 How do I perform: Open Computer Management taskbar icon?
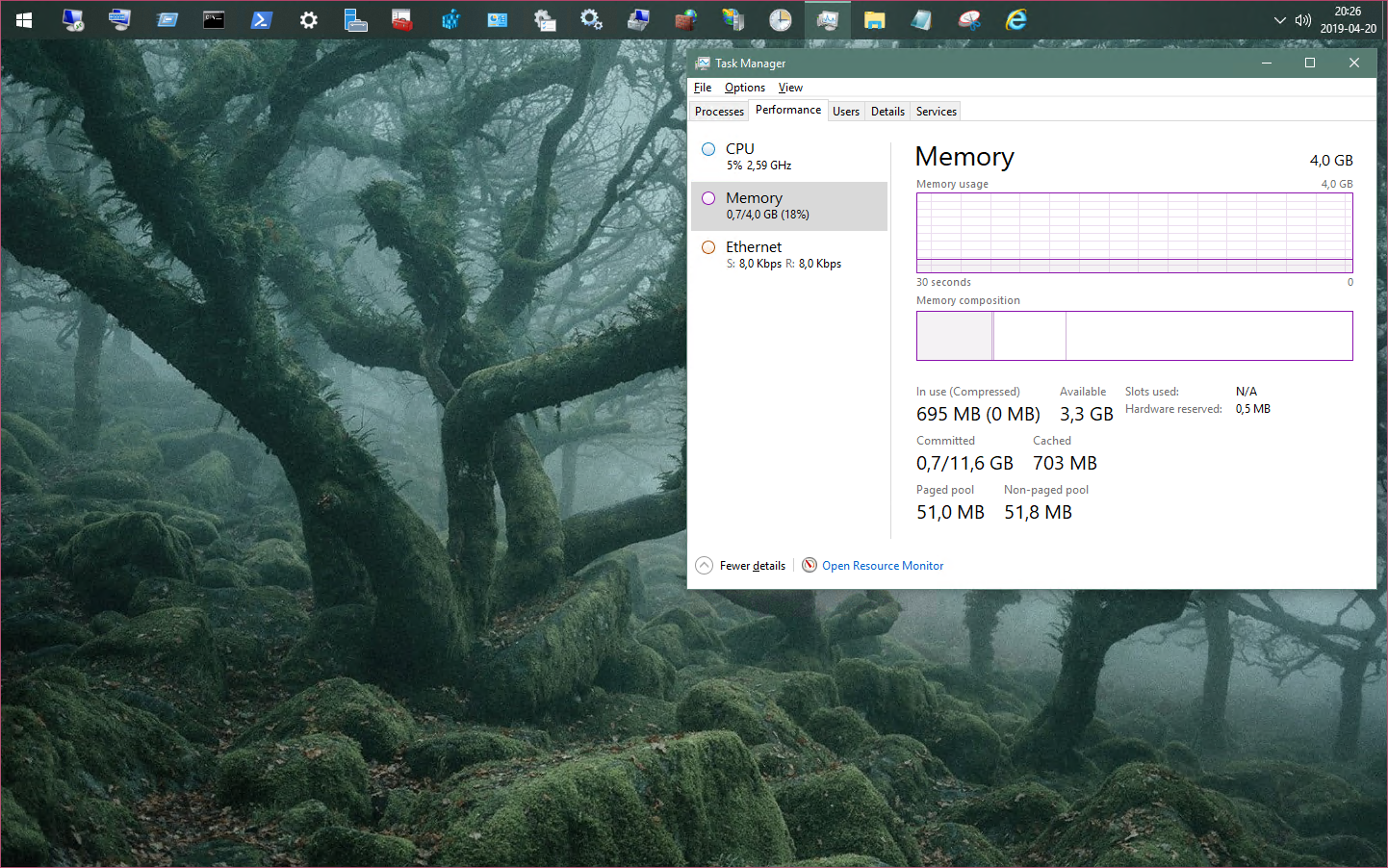pos(638,19)
